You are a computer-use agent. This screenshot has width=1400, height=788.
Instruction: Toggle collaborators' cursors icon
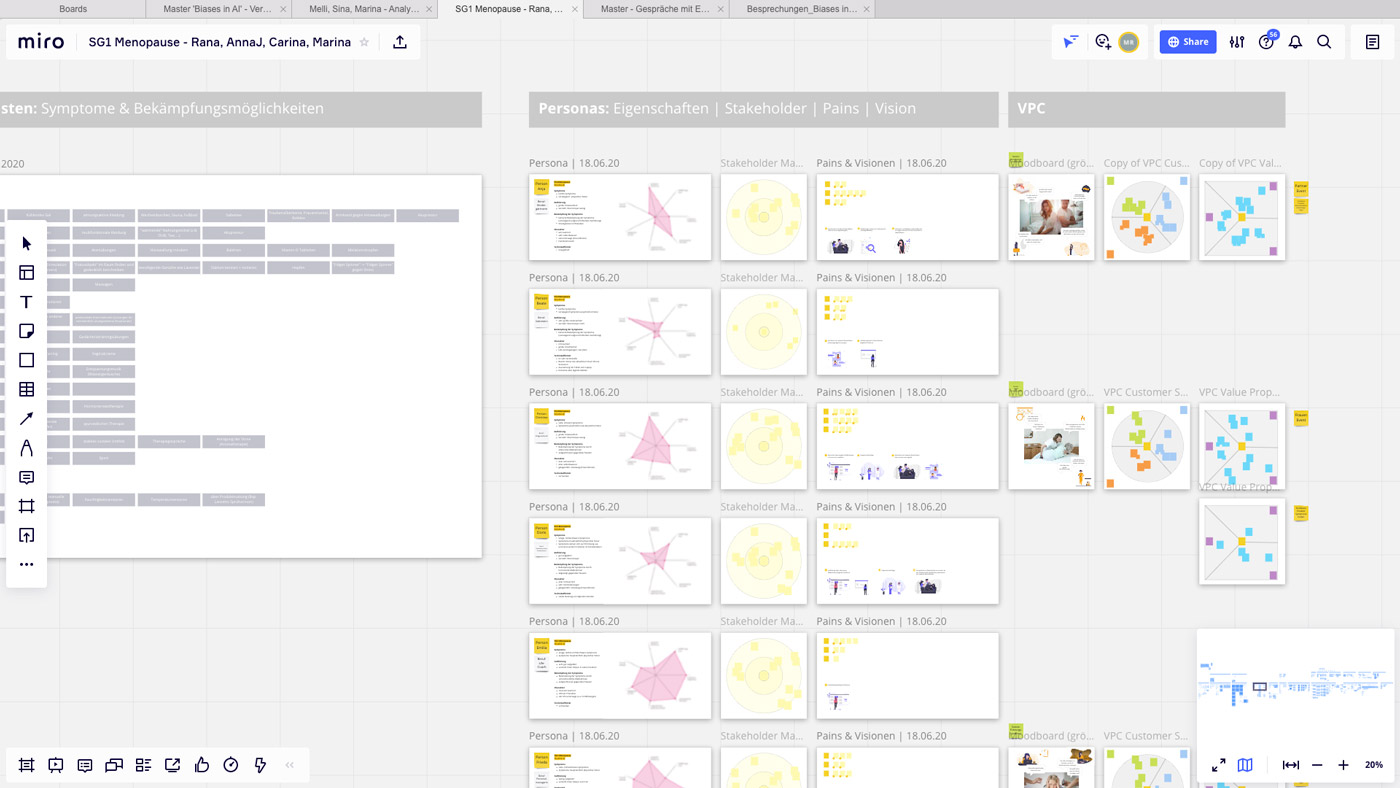(1071, 42)
